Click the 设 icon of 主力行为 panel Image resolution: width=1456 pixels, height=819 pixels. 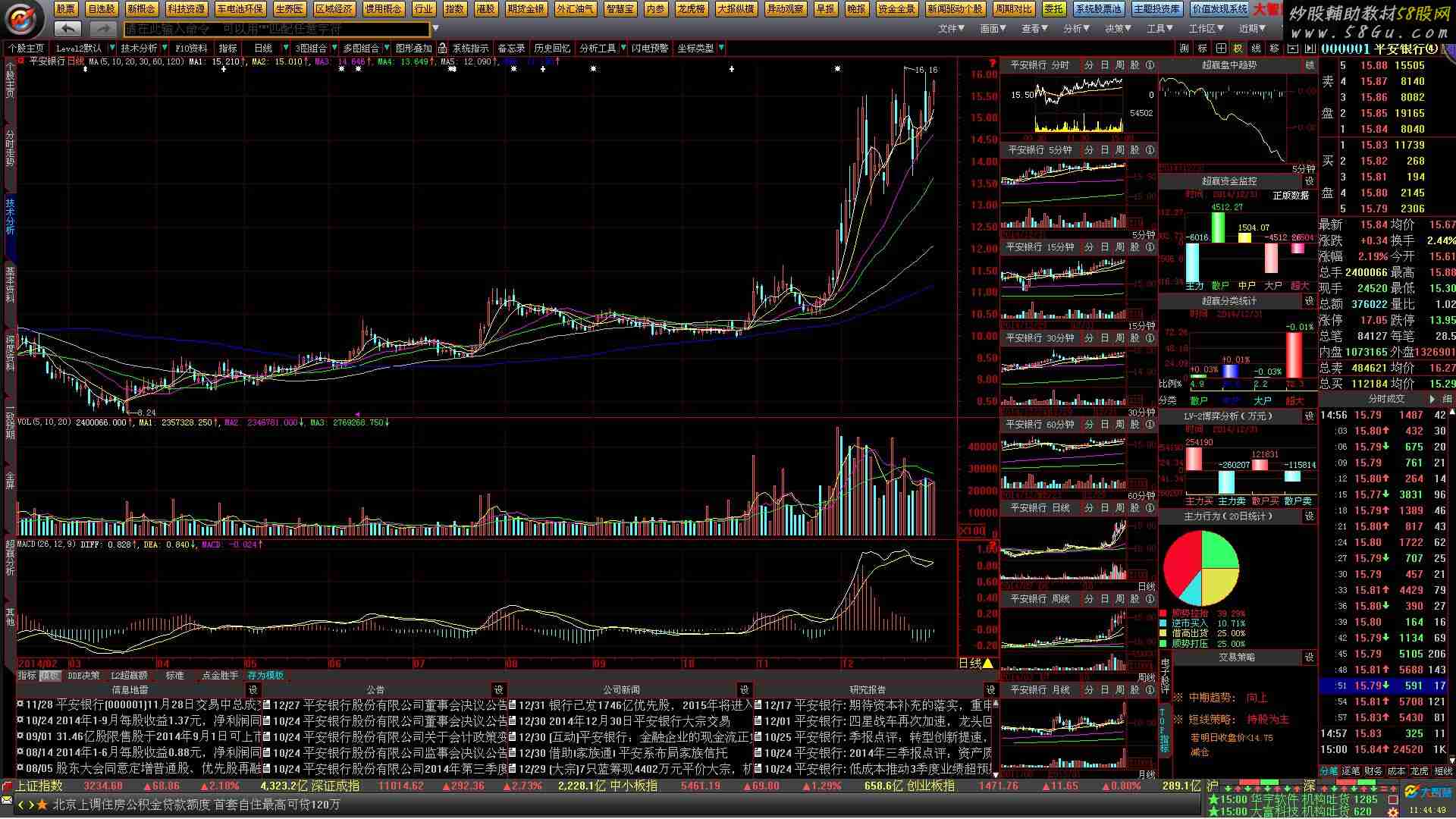(1310, 516)
